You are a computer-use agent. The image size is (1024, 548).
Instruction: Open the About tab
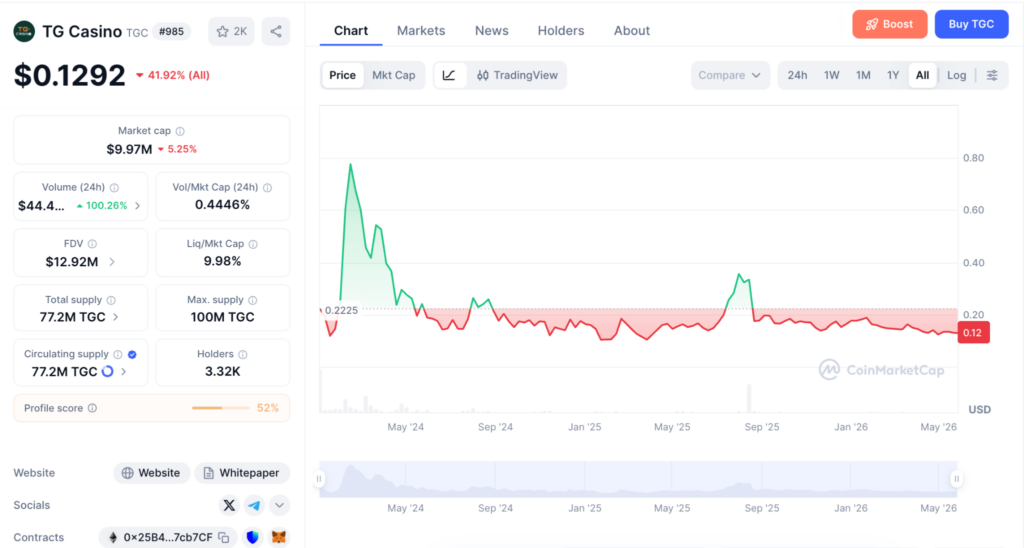point(632,31)
